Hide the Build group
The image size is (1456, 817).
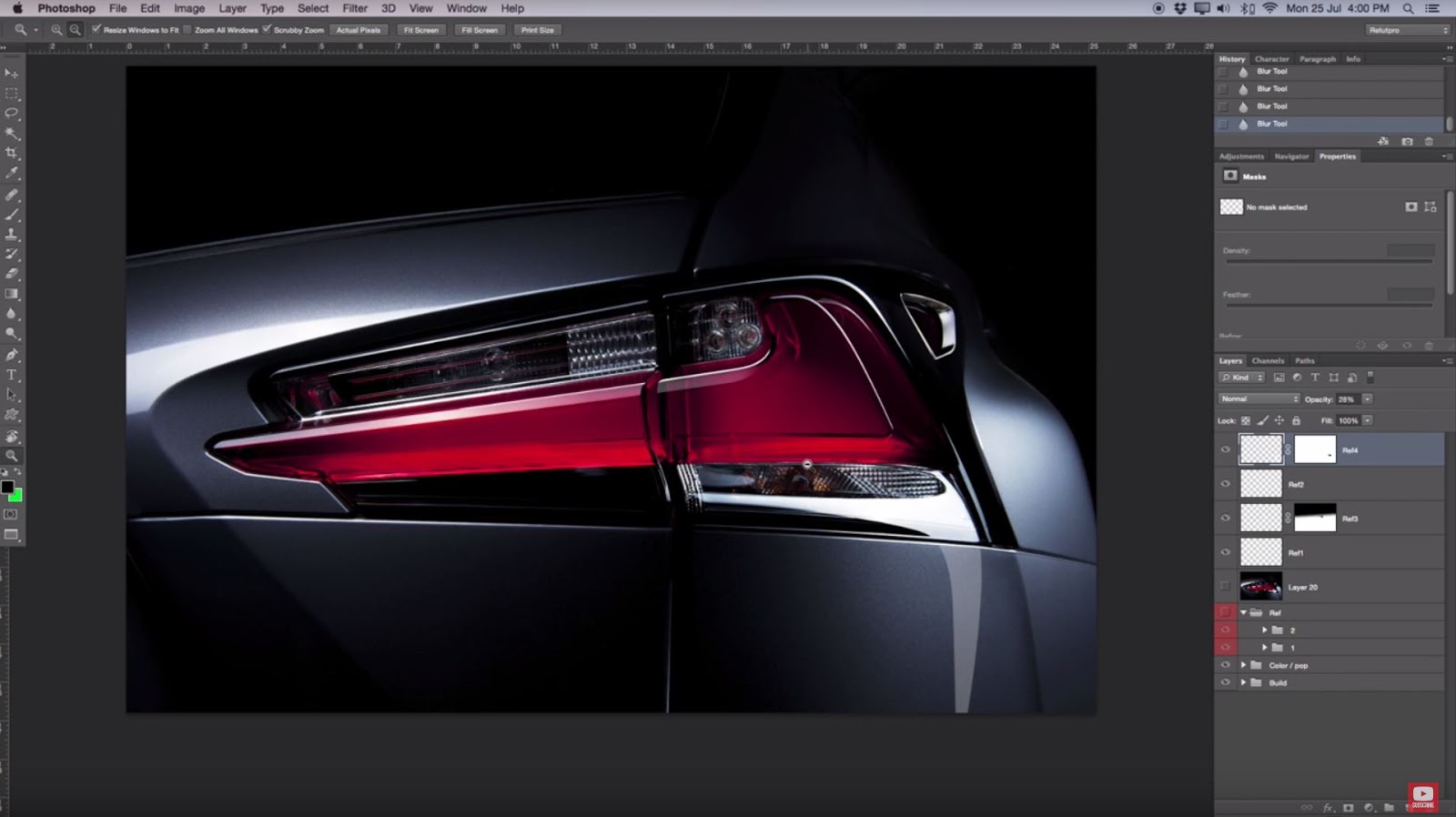click(x=1225, y=682)
